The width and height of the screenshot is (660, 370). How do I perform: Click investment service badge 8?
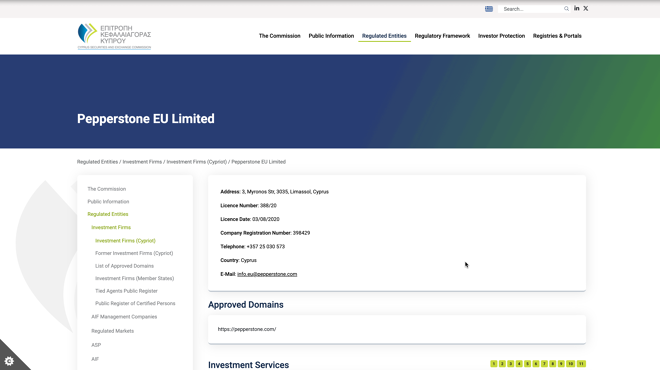coord(553,364)
